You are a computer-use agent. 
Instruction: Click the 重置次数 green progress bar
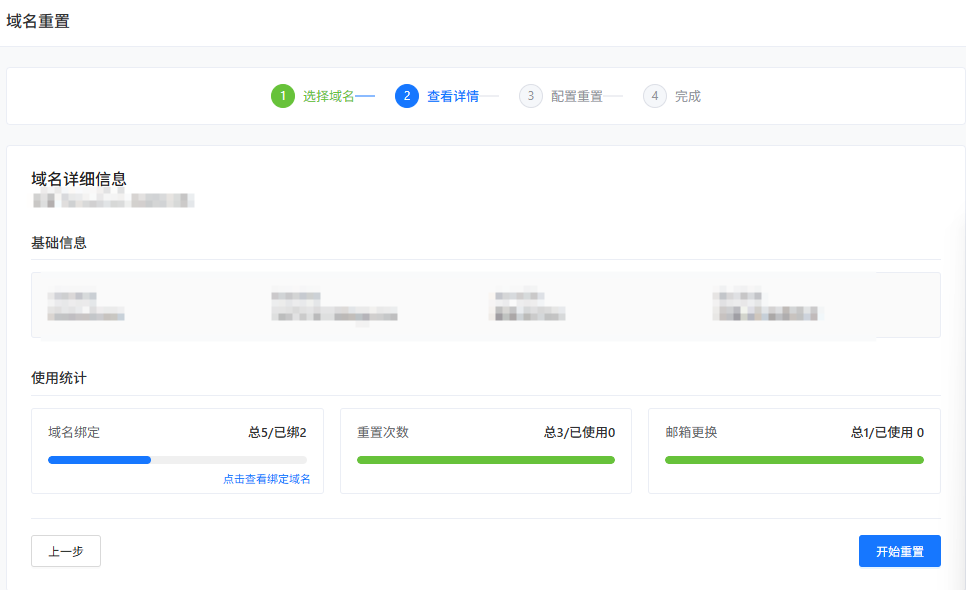click(486, 460)
